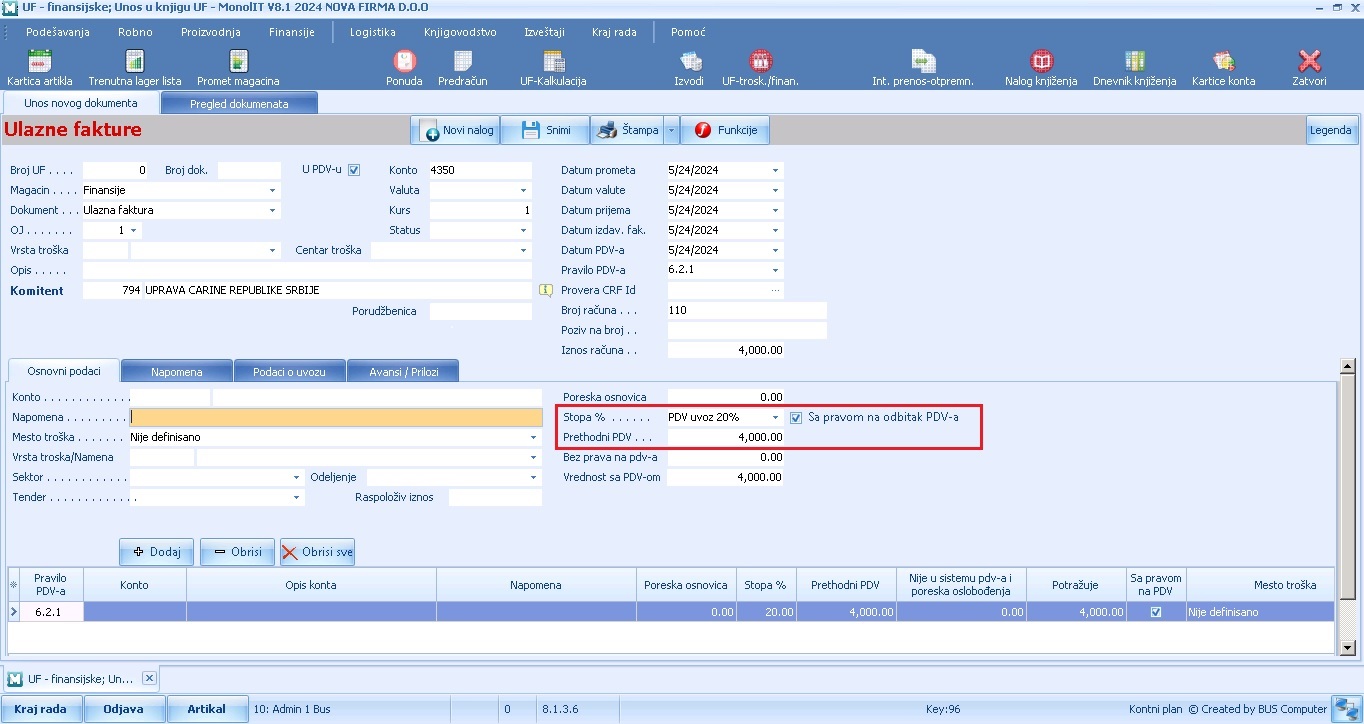Expand the Dokument dropdown
Viewport: 1364px width, 724px height.
[x=273, y=210]
